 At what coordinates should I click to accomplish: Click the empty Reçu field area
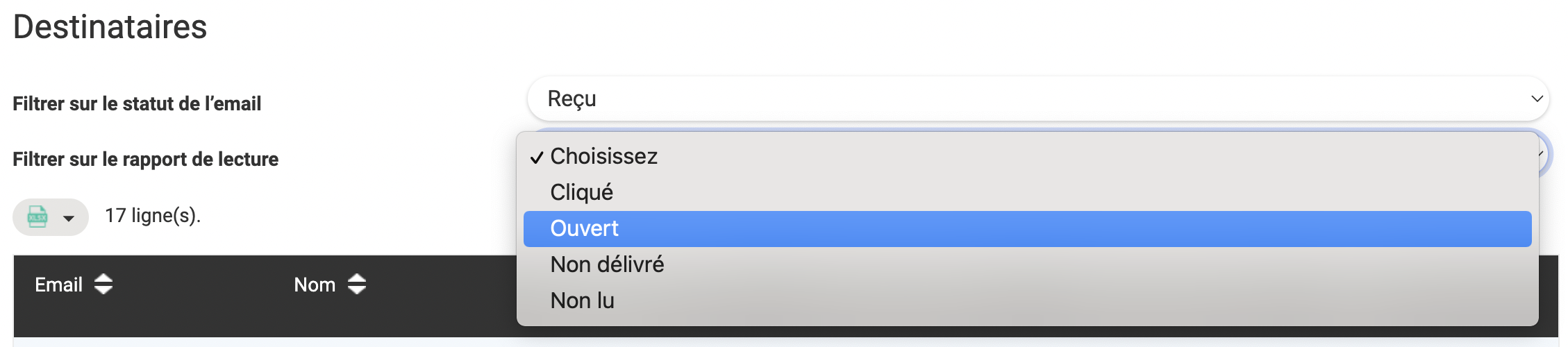click(x=1042, y=99)
